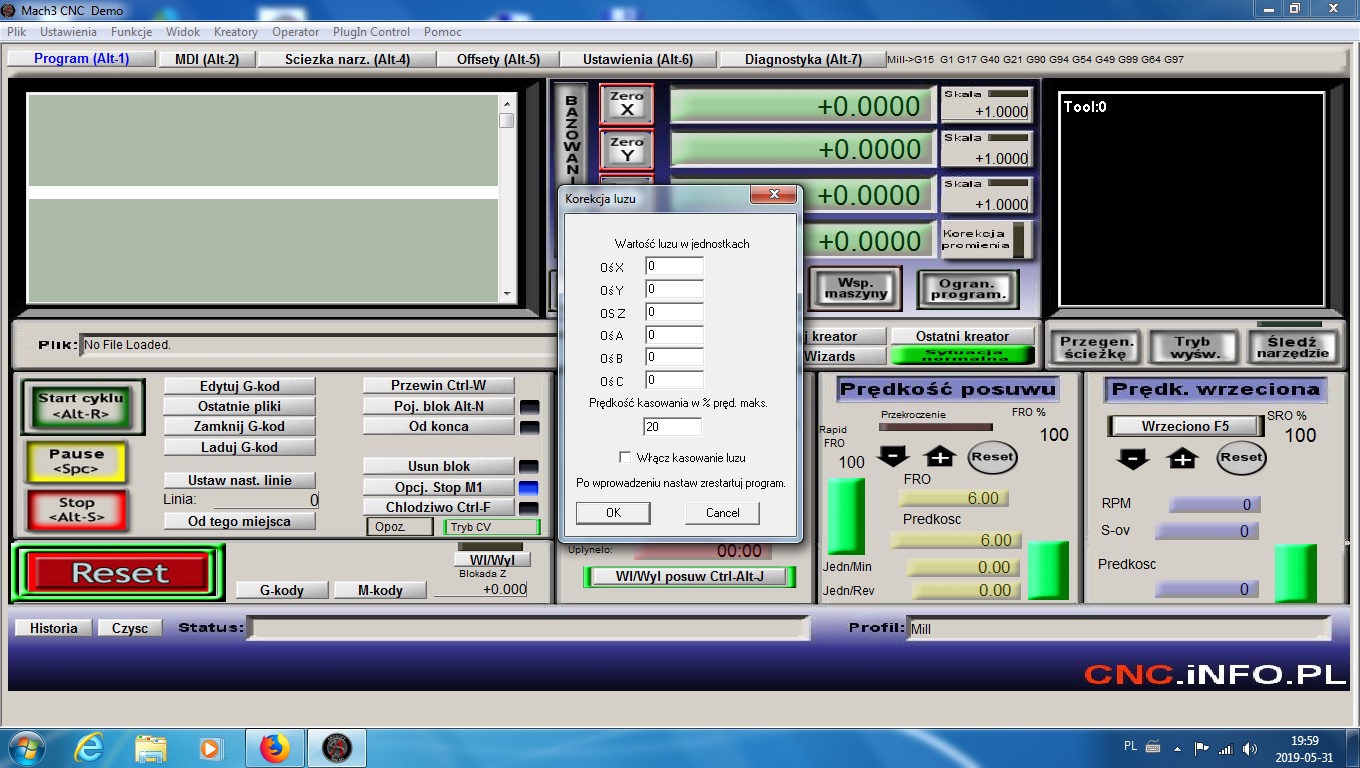Toggle Usun blok block delete
1360x768 pixels.
point(439,466)
